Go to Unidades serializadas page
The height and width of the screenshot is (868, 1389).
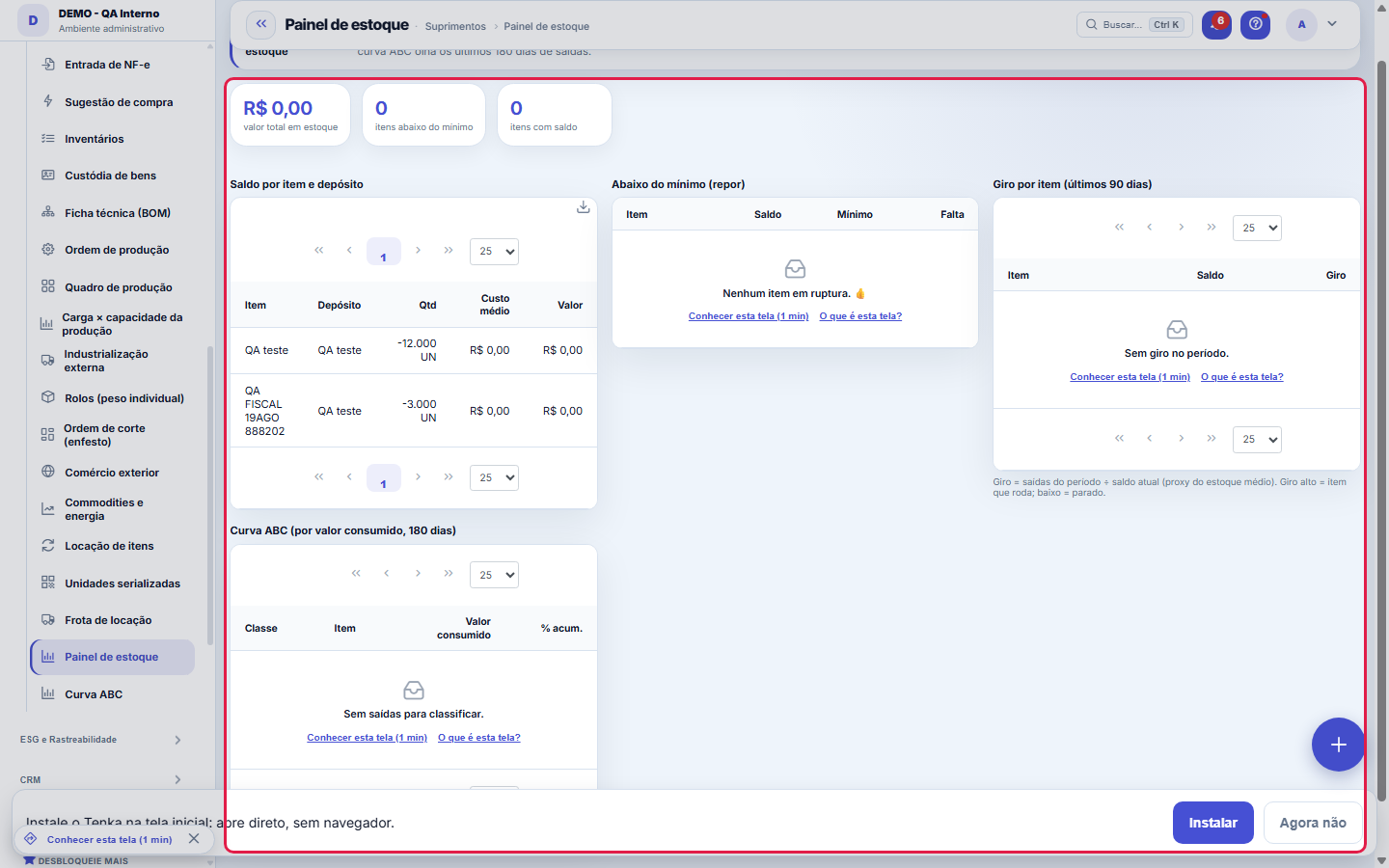pos(113,583)
